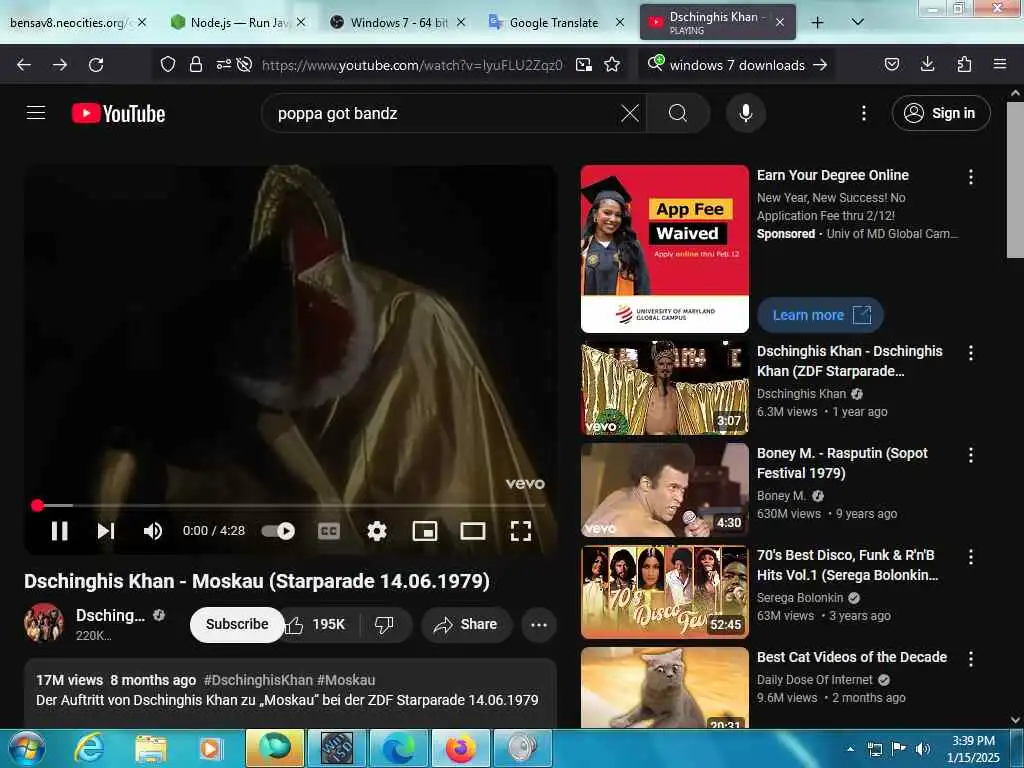Open the 70's Disco Fever thumbnail
Viewport: 1024px width, 768px height.
pos(664,592)
